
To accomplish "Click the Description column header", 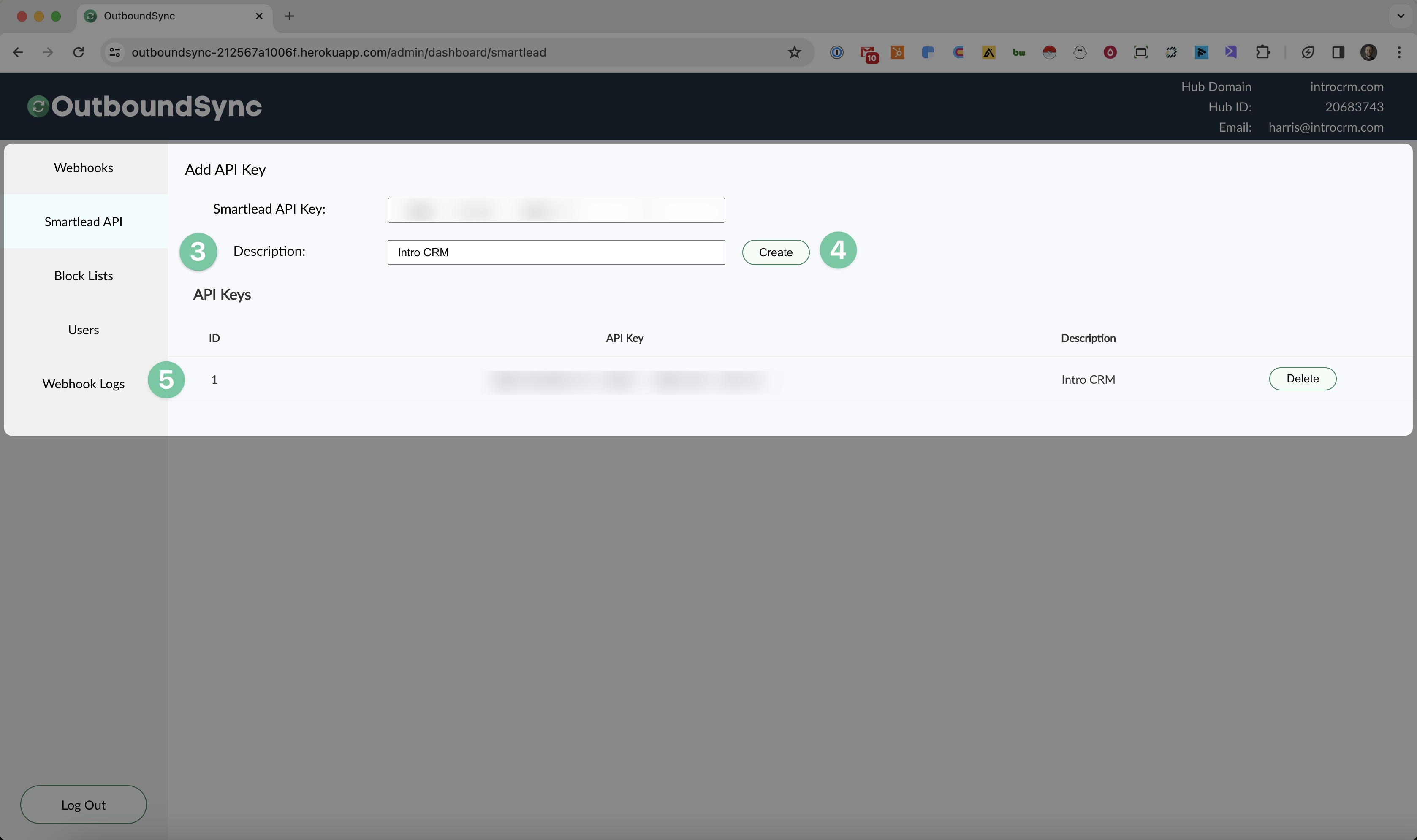I will pos(1088,338).
